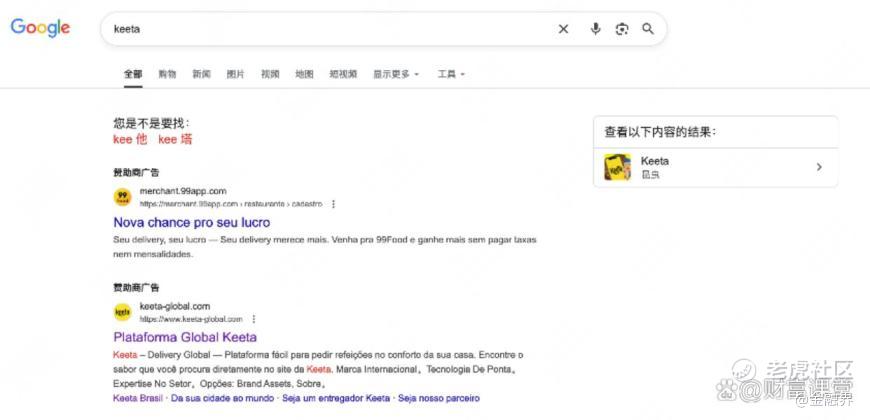Screen dimensions: 870x420
Task: Switch to the 购物 tab
Action: pyautogui.click(x=167, y=74)
